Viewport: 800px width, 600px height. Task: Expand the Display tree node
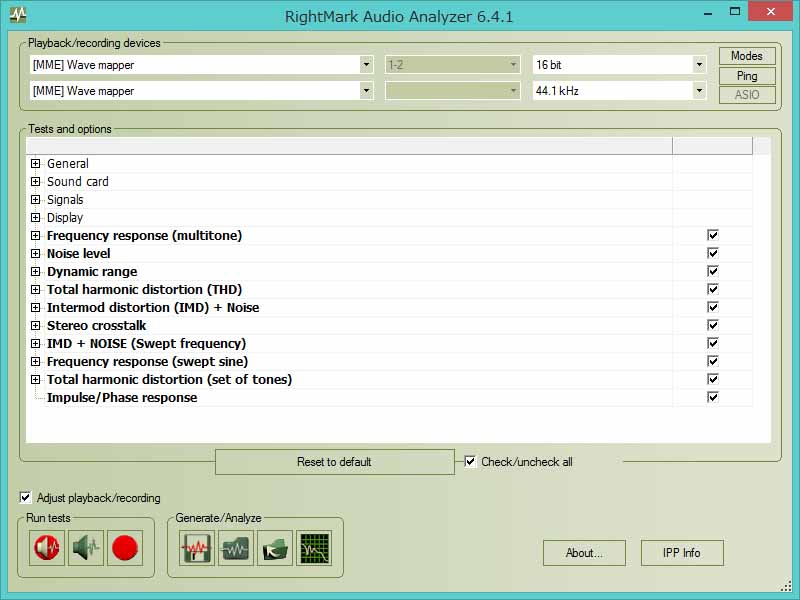coord(35,217)
